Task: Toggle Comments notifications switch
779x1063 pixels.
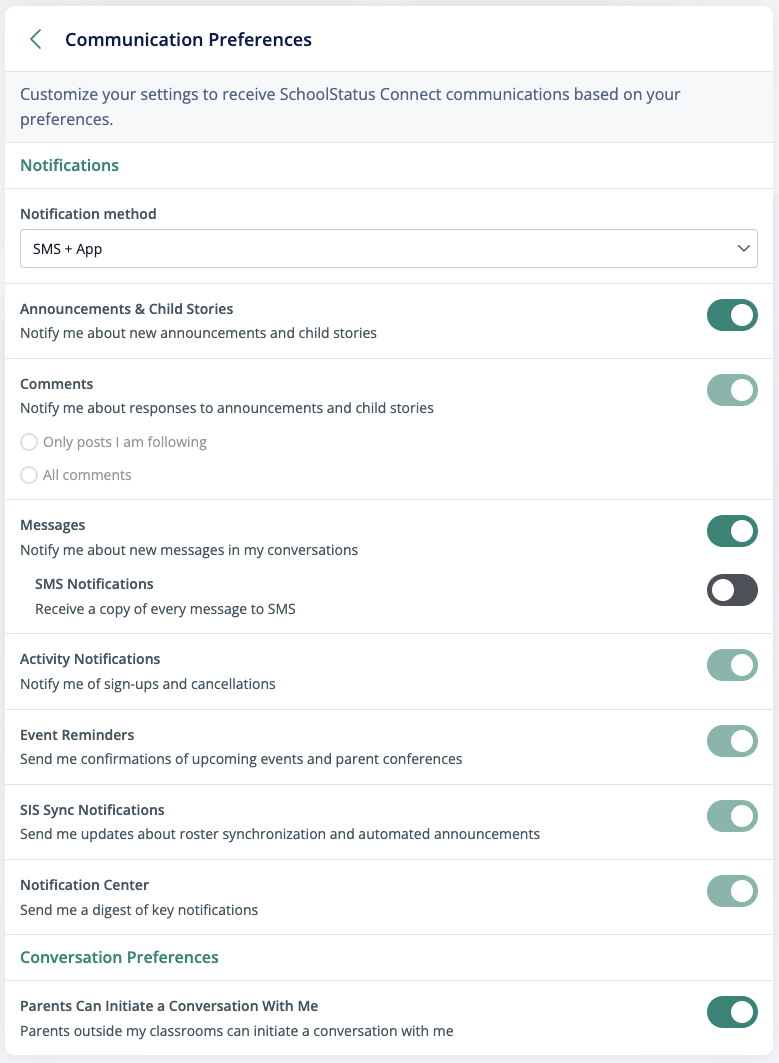Action: [732, 390]
